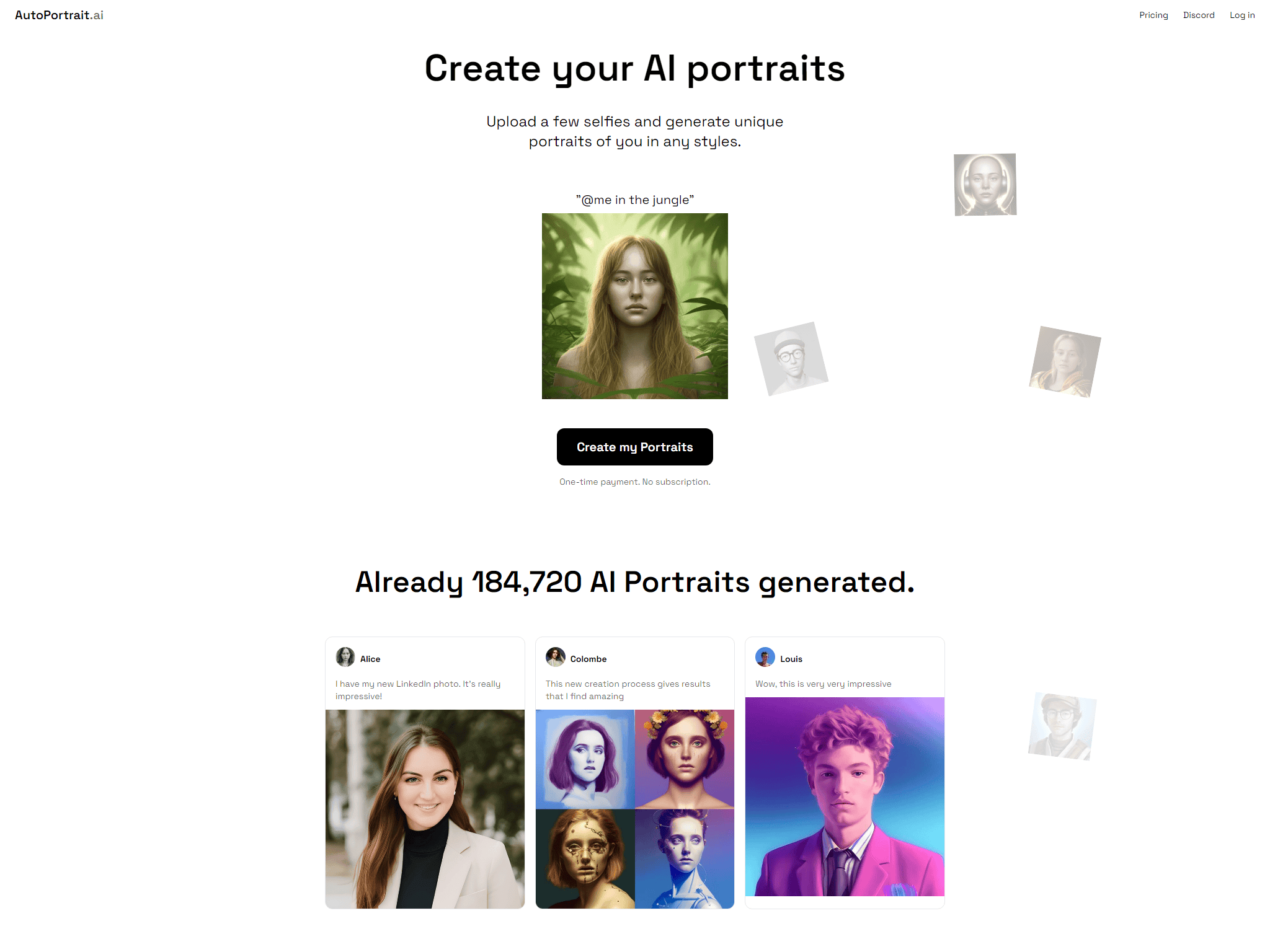Select the golden cracked face portrait
The image size is (1270, 952).
pyautogui.click(x=585, y=859)
